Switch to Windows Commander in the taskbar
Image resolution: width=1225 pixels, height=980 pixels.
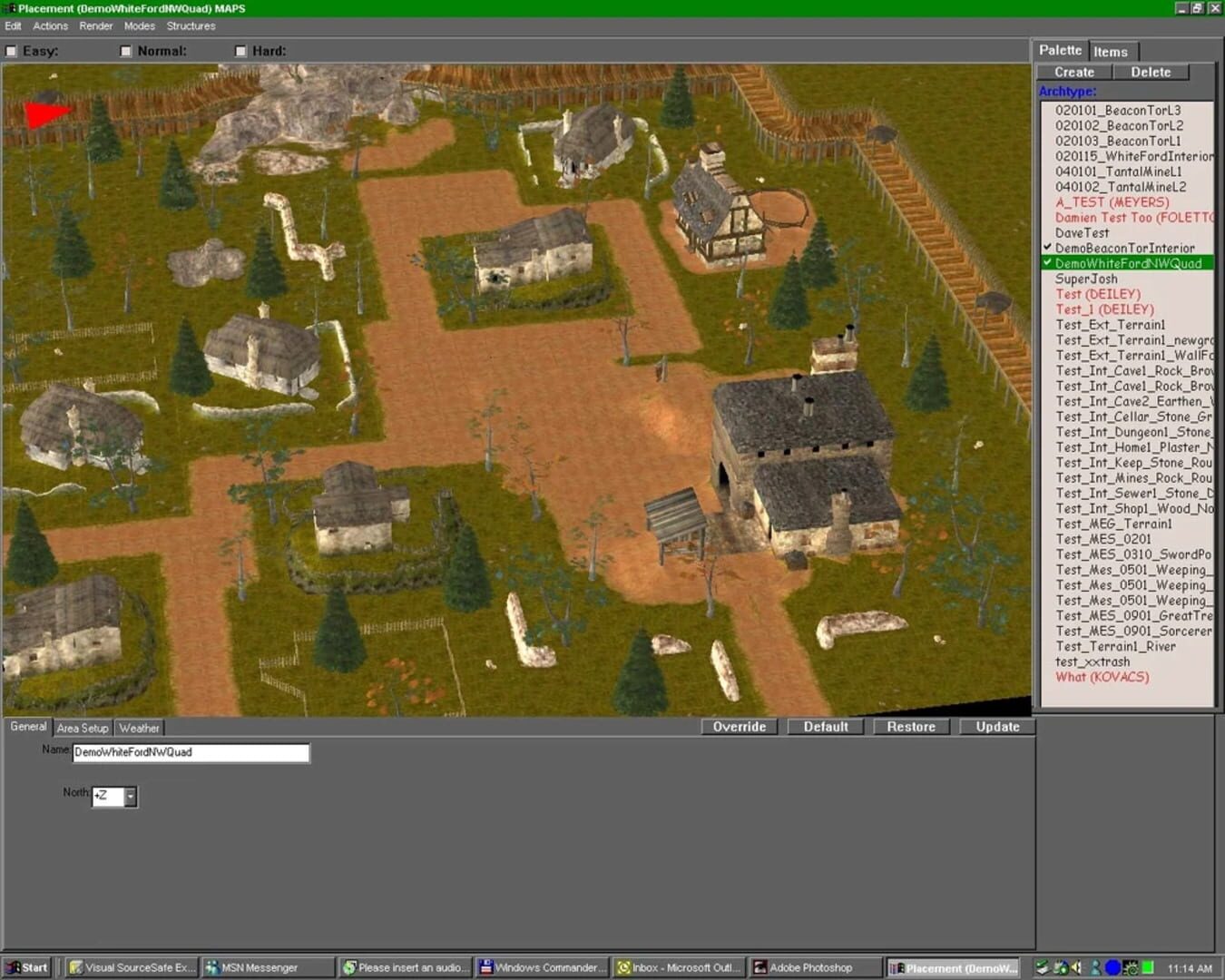click(541, 966)
